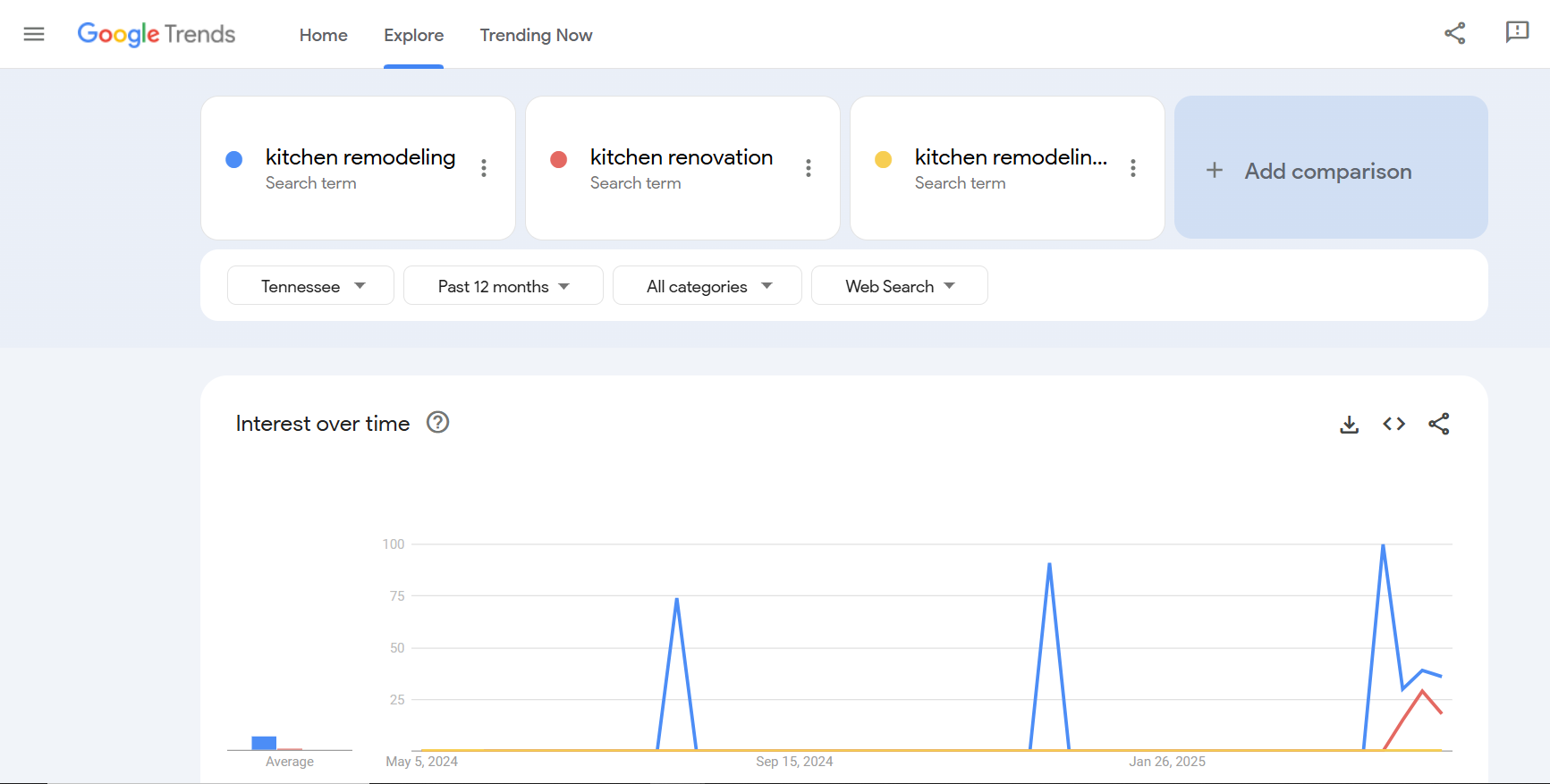Screen dimensions: 1550x784
Task: Switch to Trending Now tab
Action: tap(536, 35)
